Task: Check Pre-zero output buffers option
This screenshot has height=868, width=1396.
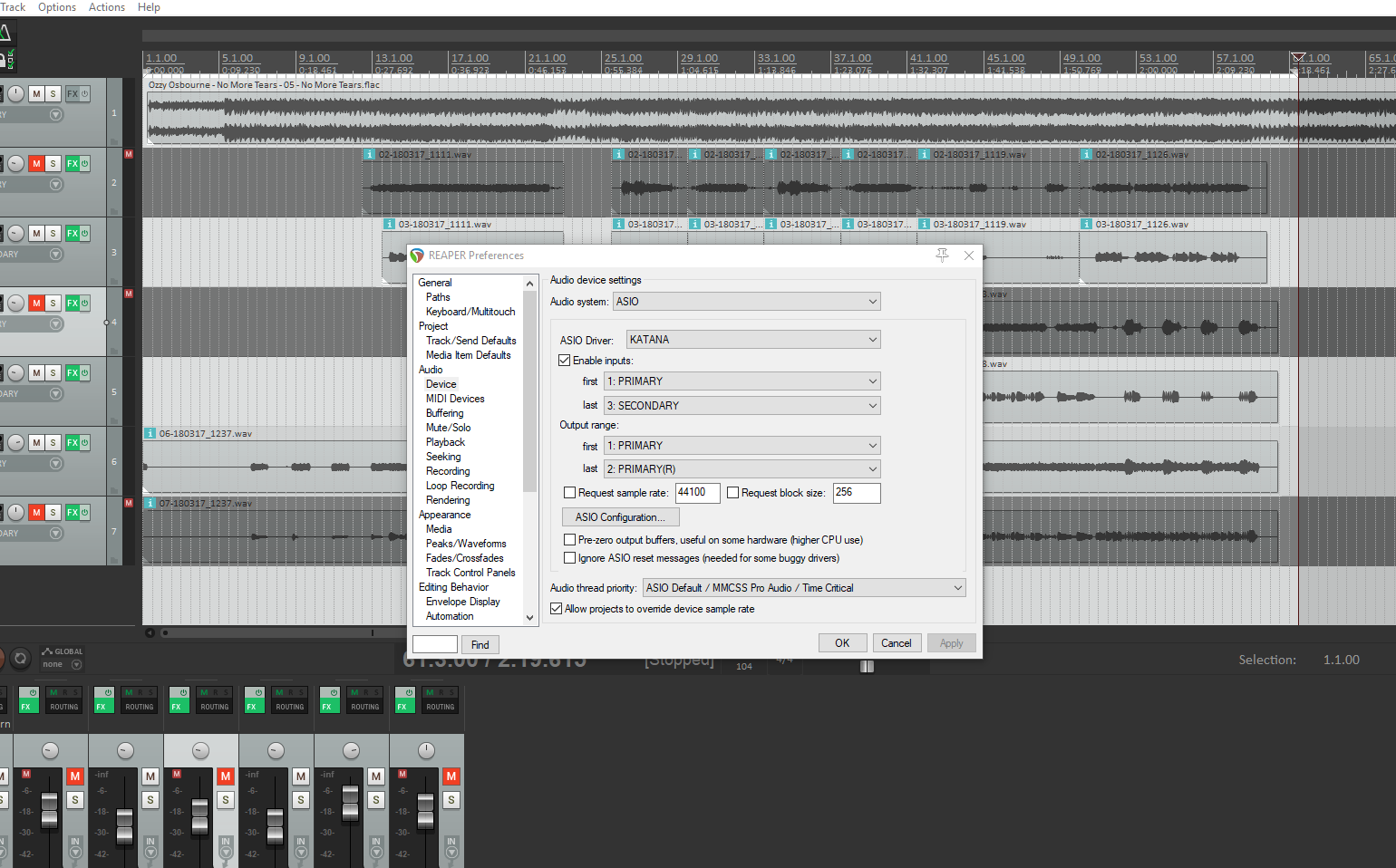Action: [x=570, y=540]
